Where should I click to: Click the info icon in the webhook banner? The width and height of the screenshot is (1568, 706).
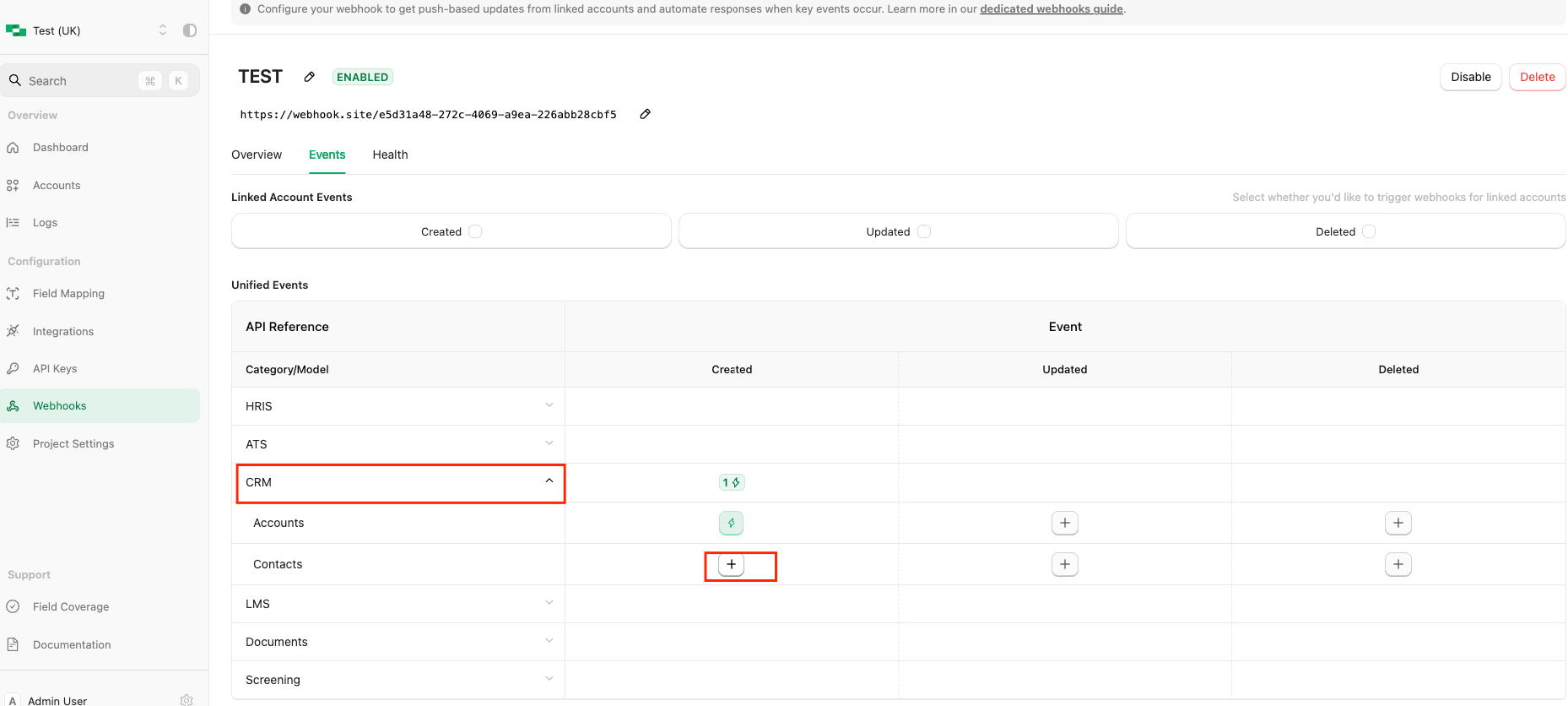[245, 9]
